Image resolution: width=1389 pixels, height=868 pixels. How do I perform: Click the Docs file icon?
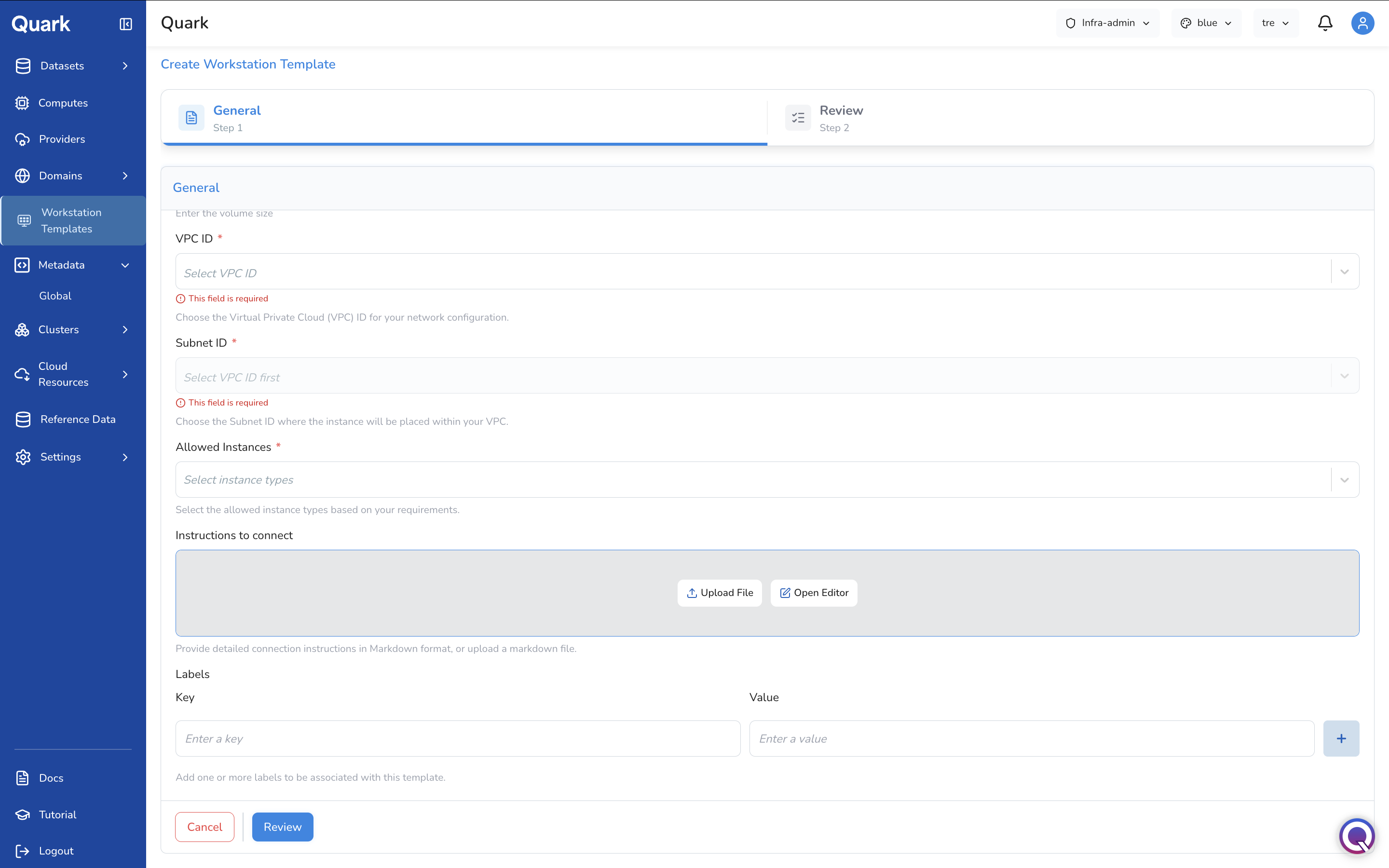coord(22,778)
